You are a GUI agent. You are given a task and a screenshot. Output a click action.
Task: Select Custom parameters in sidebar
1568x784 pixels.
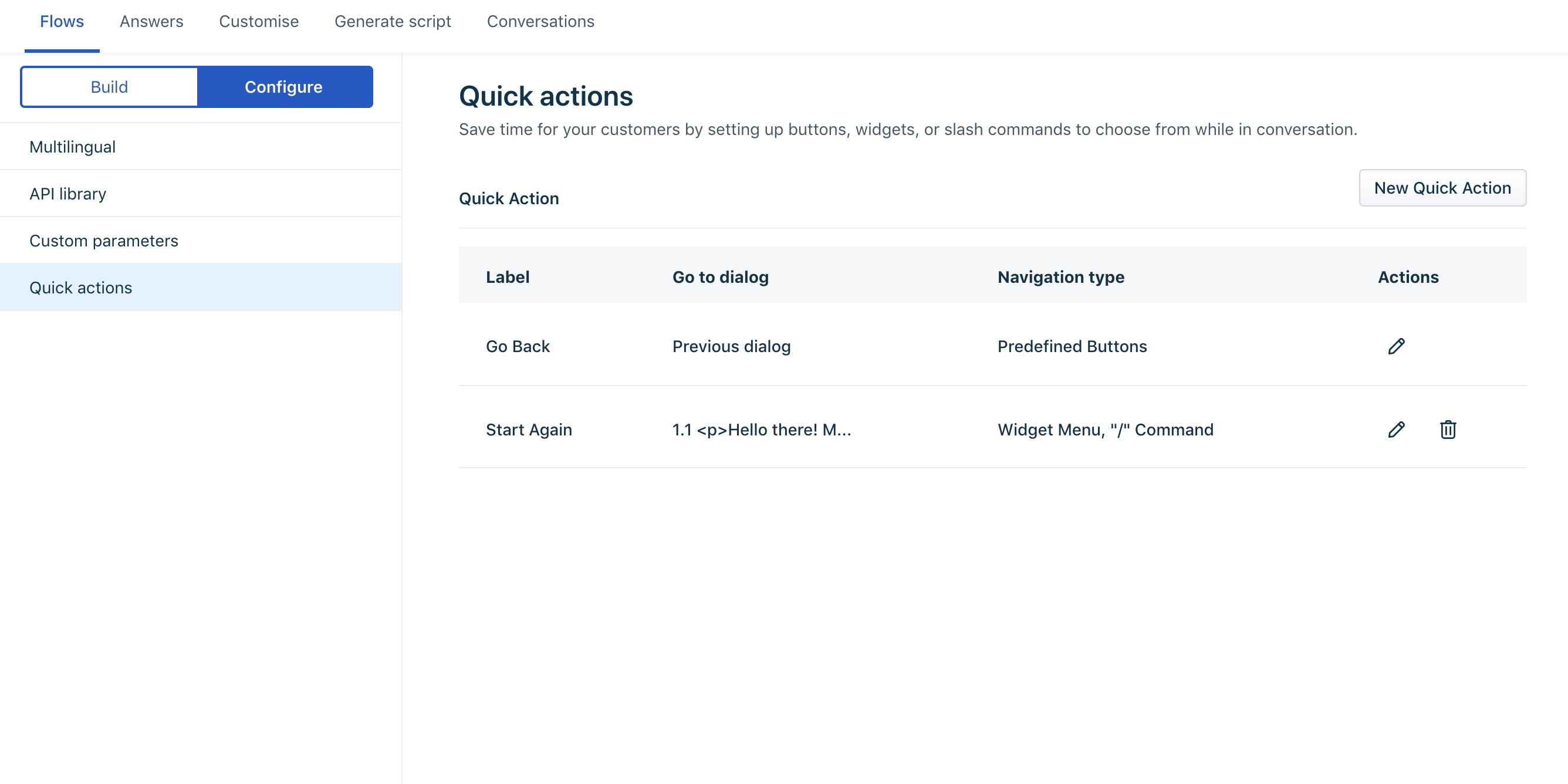[x=201, y=241]
